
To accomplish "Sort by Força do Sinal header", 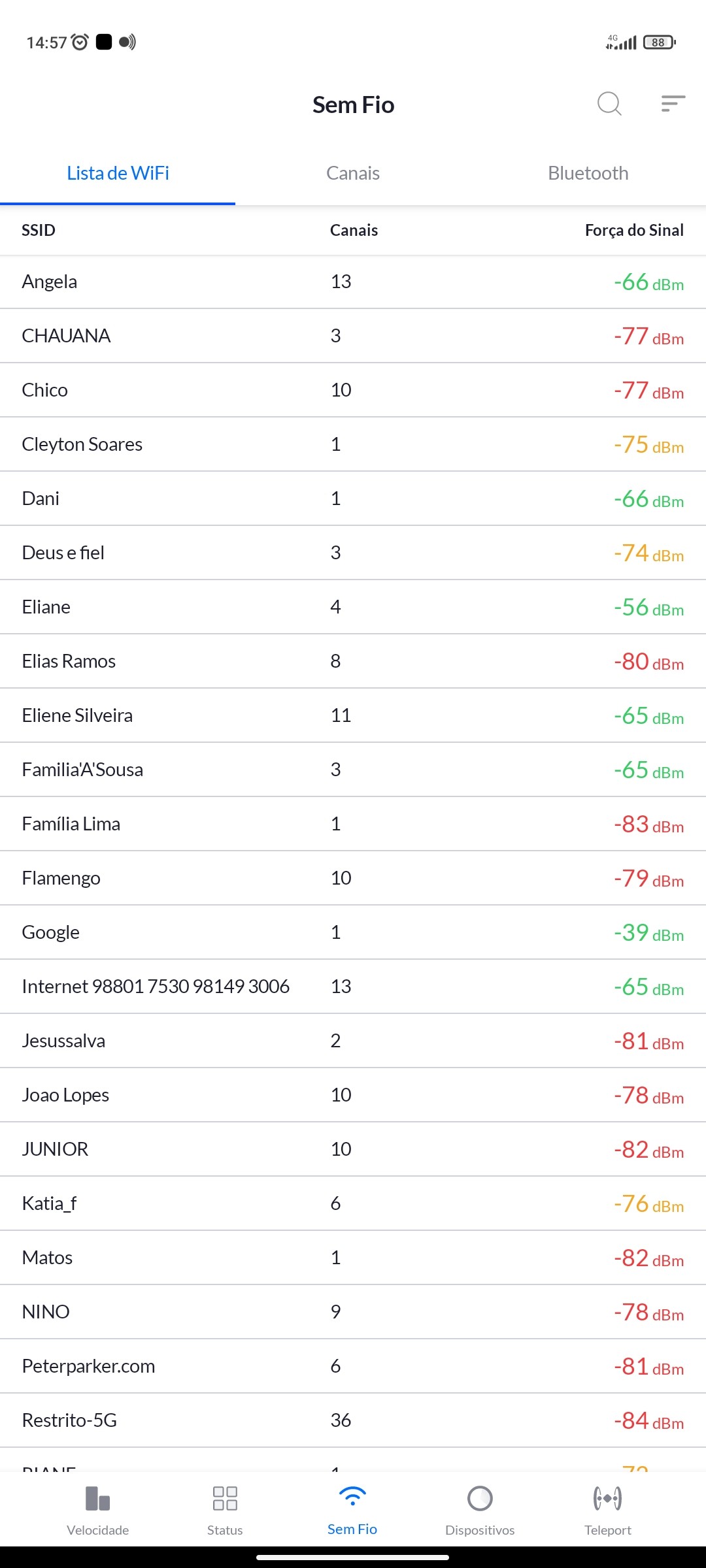I will click(x=633, y=230).
